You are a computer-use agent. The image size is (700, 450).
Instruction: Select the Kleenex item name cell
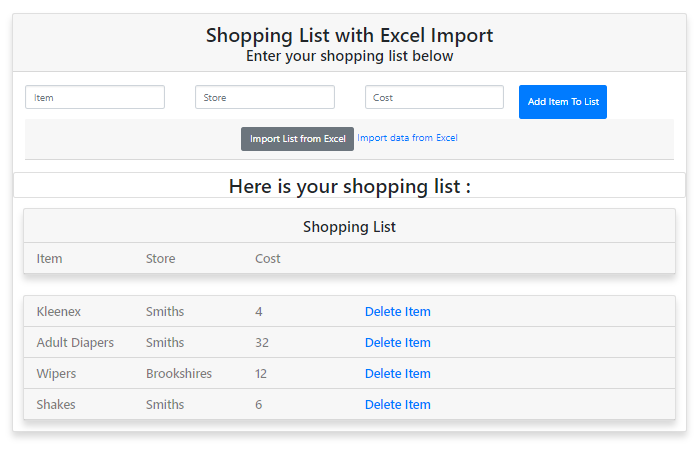(x=58, y=312)
